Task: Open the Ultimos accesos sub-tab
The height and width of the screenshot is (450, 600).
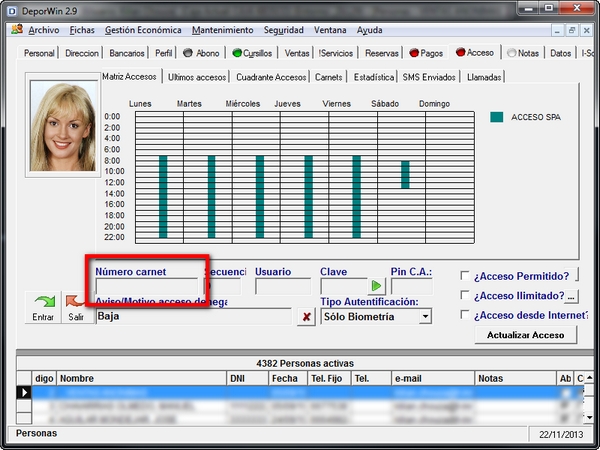Action: pyautogui.click(x=197, y=77)
